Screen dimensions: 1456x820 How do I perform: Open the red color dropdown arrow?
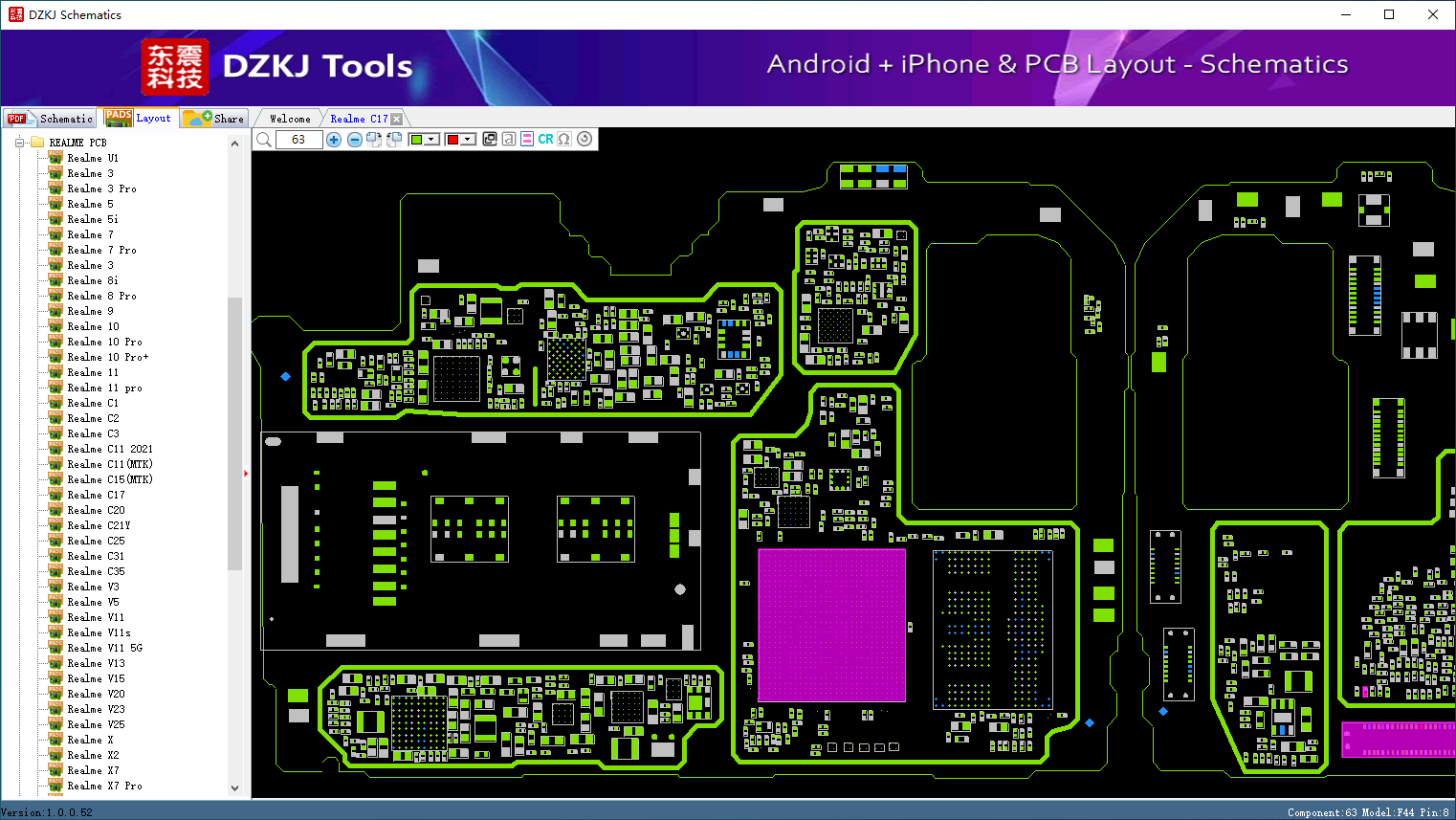point(468,140)
